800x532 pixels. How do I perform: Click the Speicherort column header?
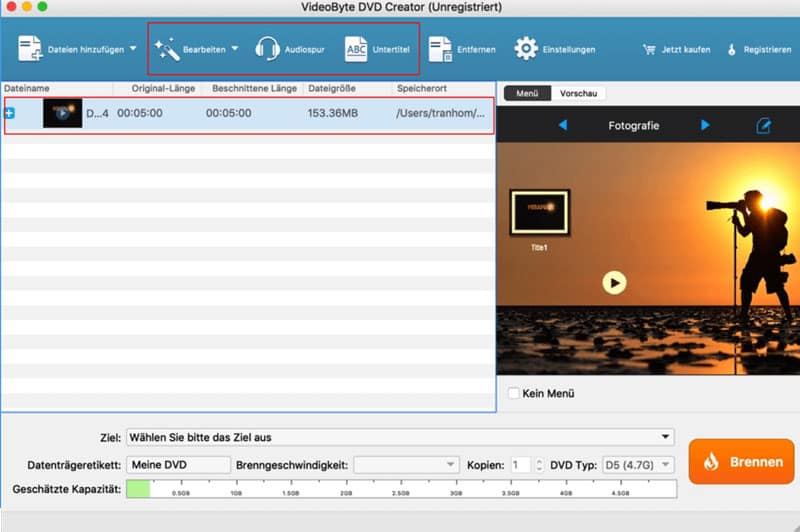point(422,88)
